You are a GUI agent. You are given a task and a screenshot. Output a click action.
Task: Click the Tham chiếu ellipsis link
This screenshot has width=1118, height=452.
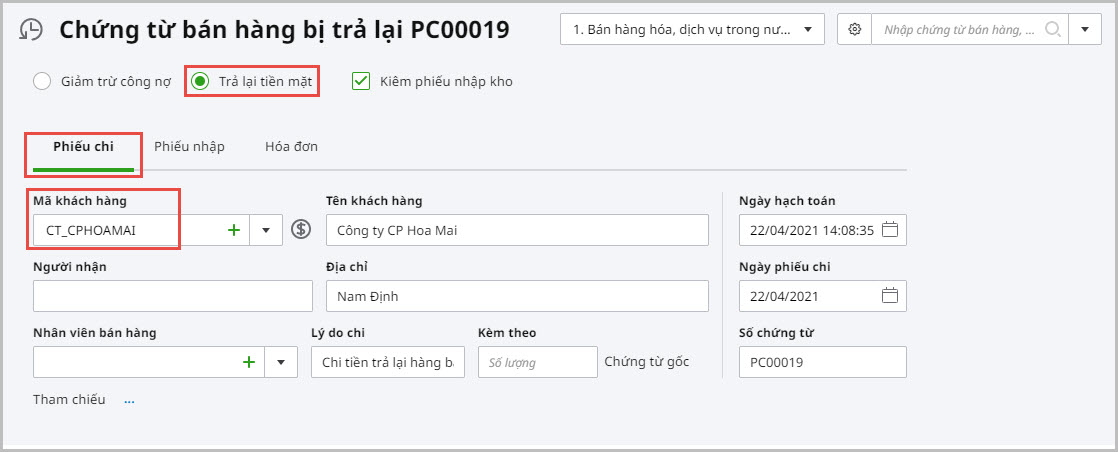tap(129, 400)
